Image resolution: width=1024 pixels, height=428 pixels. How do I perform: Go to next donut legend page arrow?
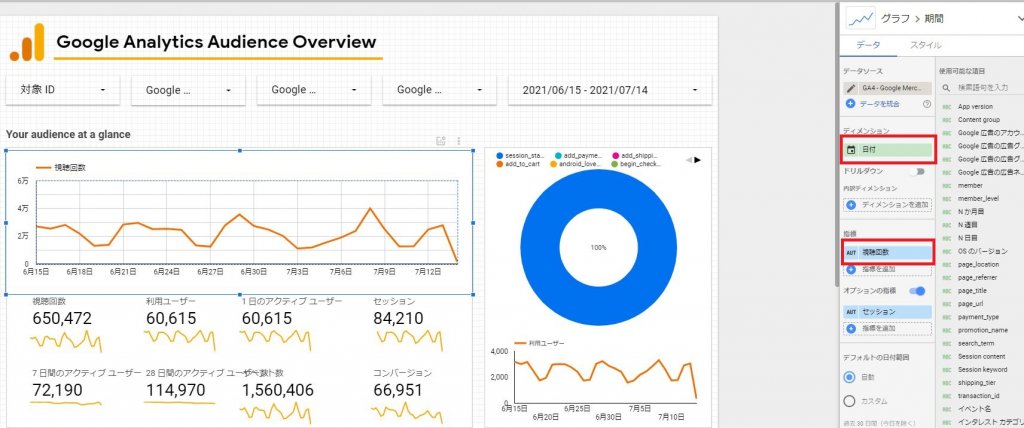[697, 160]
